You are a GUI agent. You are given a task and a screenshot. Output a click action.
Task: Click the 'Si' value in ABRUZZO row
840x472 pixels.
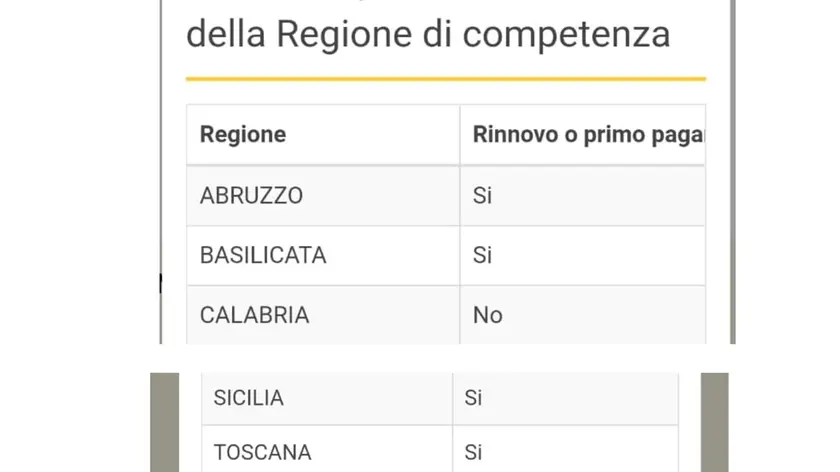482,196
